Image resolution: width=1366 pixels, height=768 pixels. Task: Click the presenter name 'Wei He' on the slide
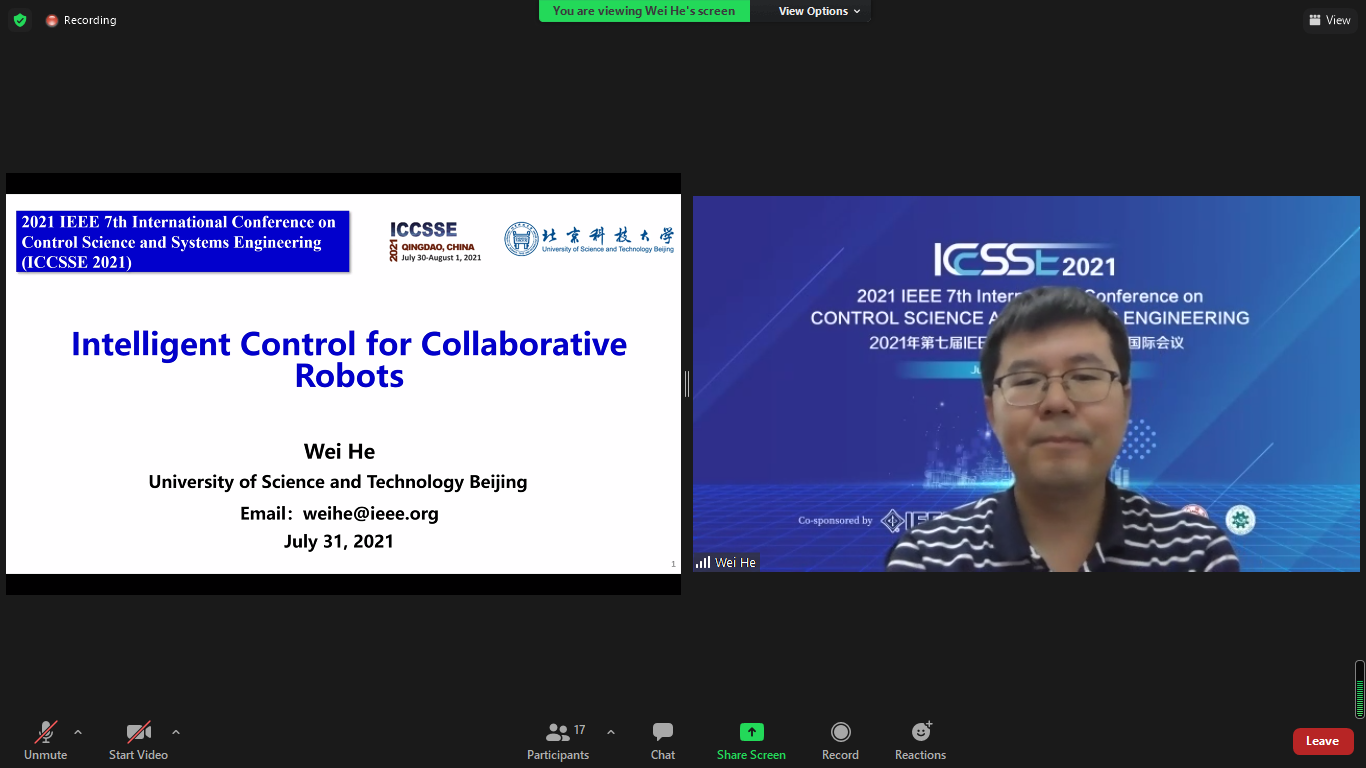pyautogui.click(x=339, y=451)
